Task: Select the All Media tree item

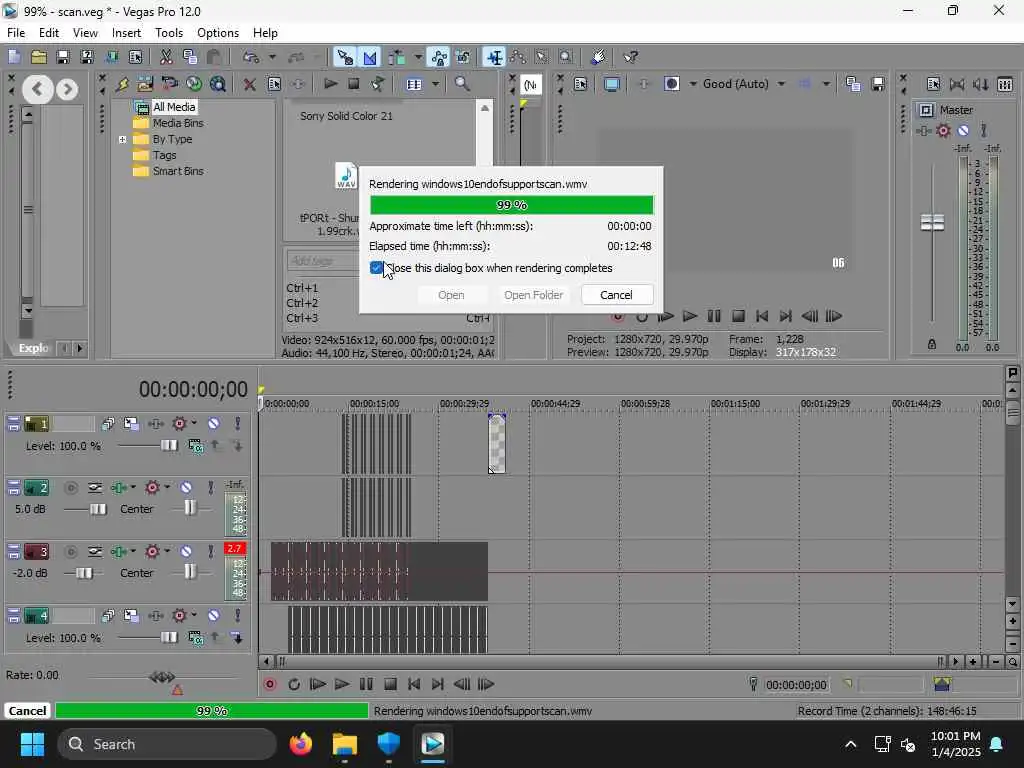Action: (174, 107)
